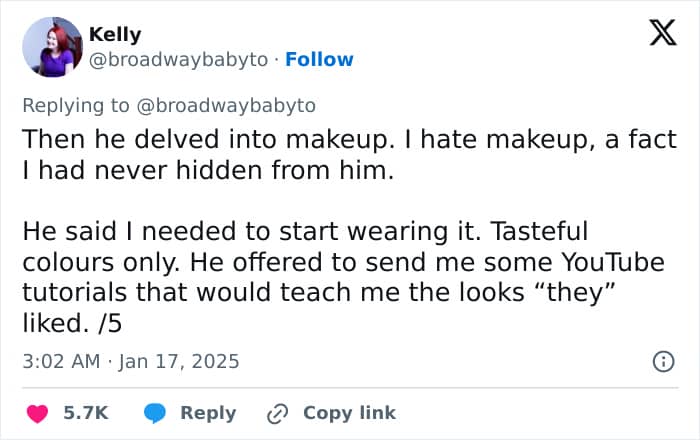Follow the @broadwaybabyto account

point(319,59)
